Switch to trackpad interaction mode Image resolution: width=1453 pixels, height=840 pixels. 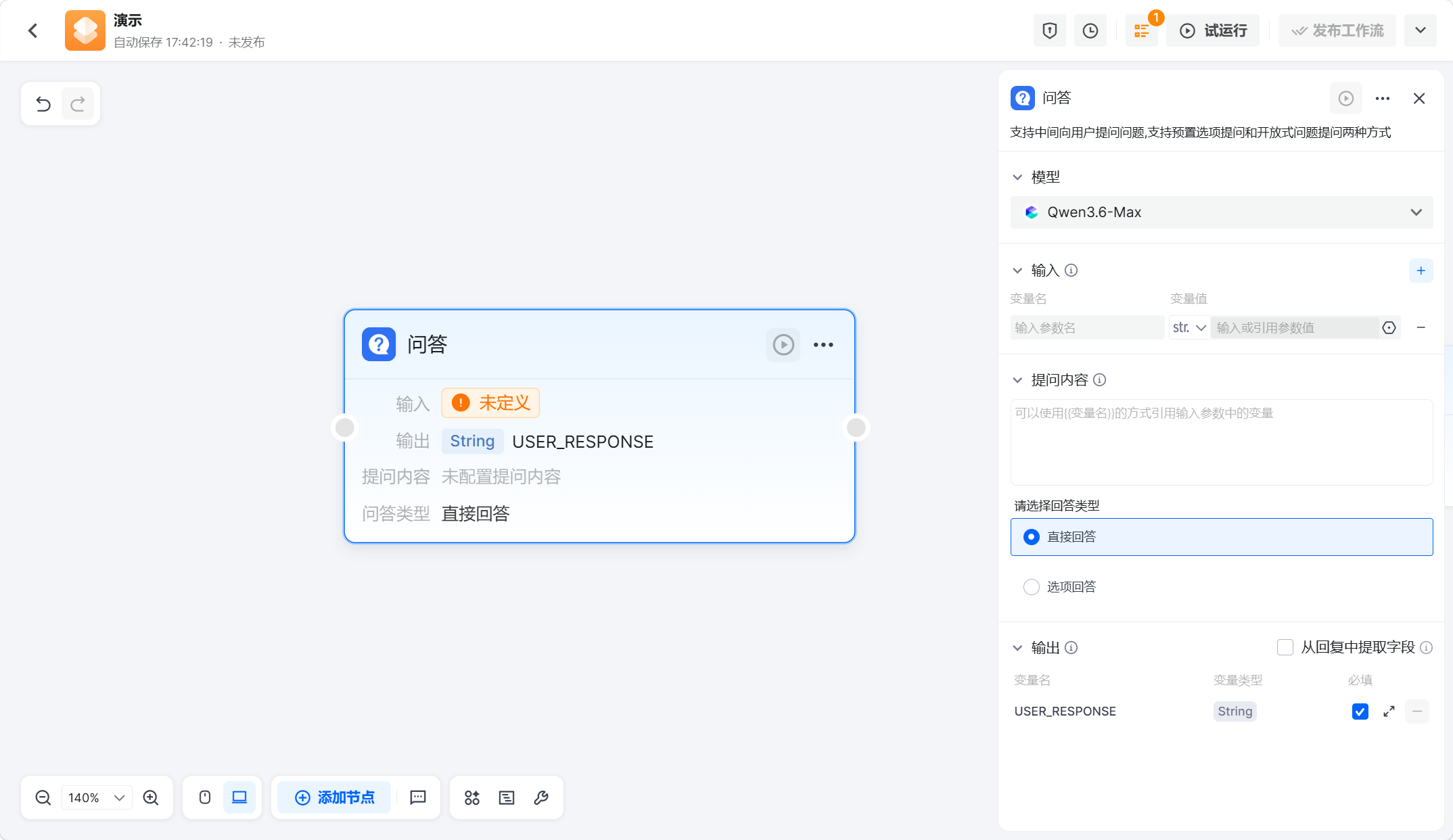point(239,797)
